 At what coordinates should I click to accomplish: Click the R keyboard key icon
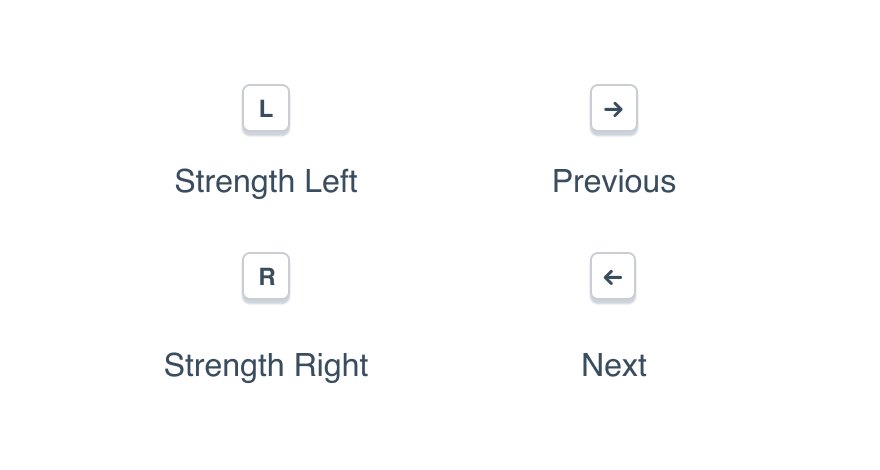click(266, 277)
